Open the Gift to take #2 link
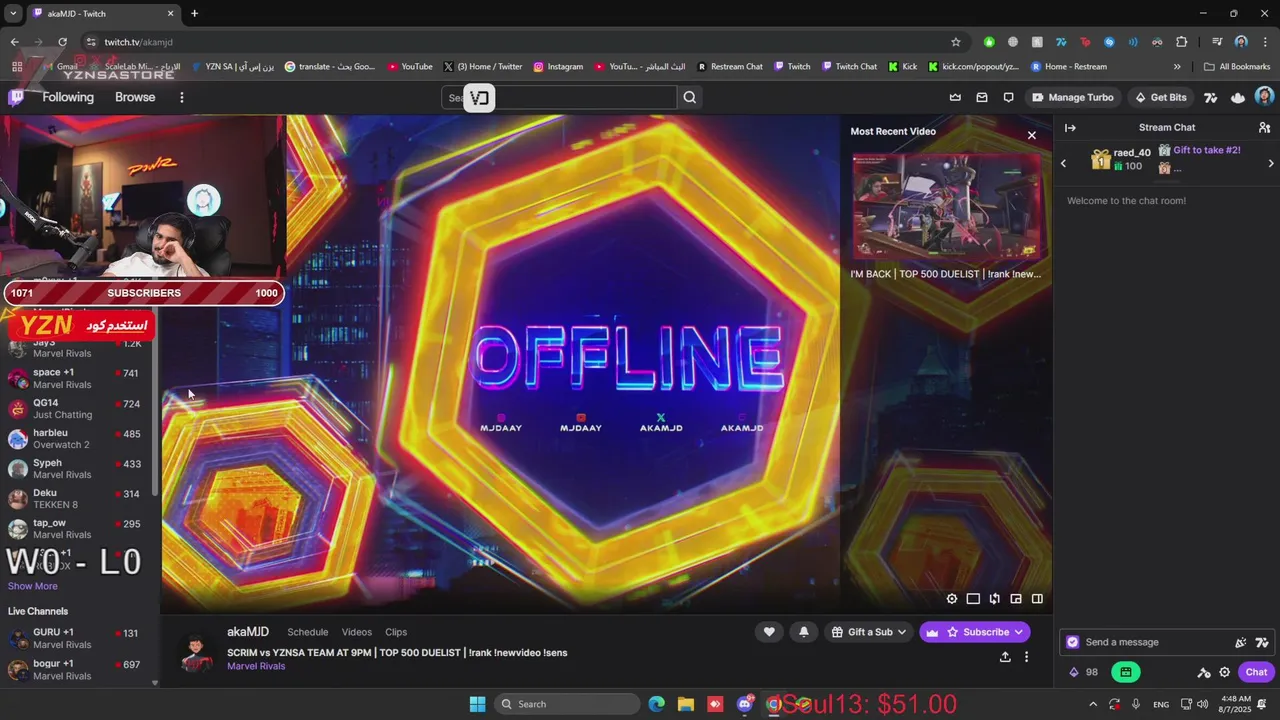The height and width of the screenshot is (720, 1280). click(1207, 150)
